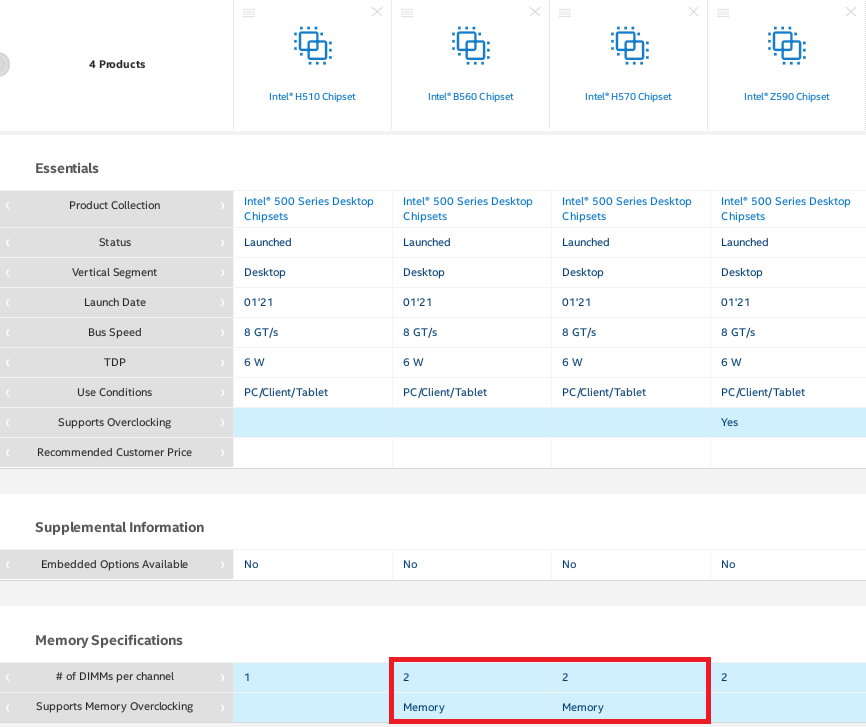Open Intel H510 Chipset link

[312, 97]
